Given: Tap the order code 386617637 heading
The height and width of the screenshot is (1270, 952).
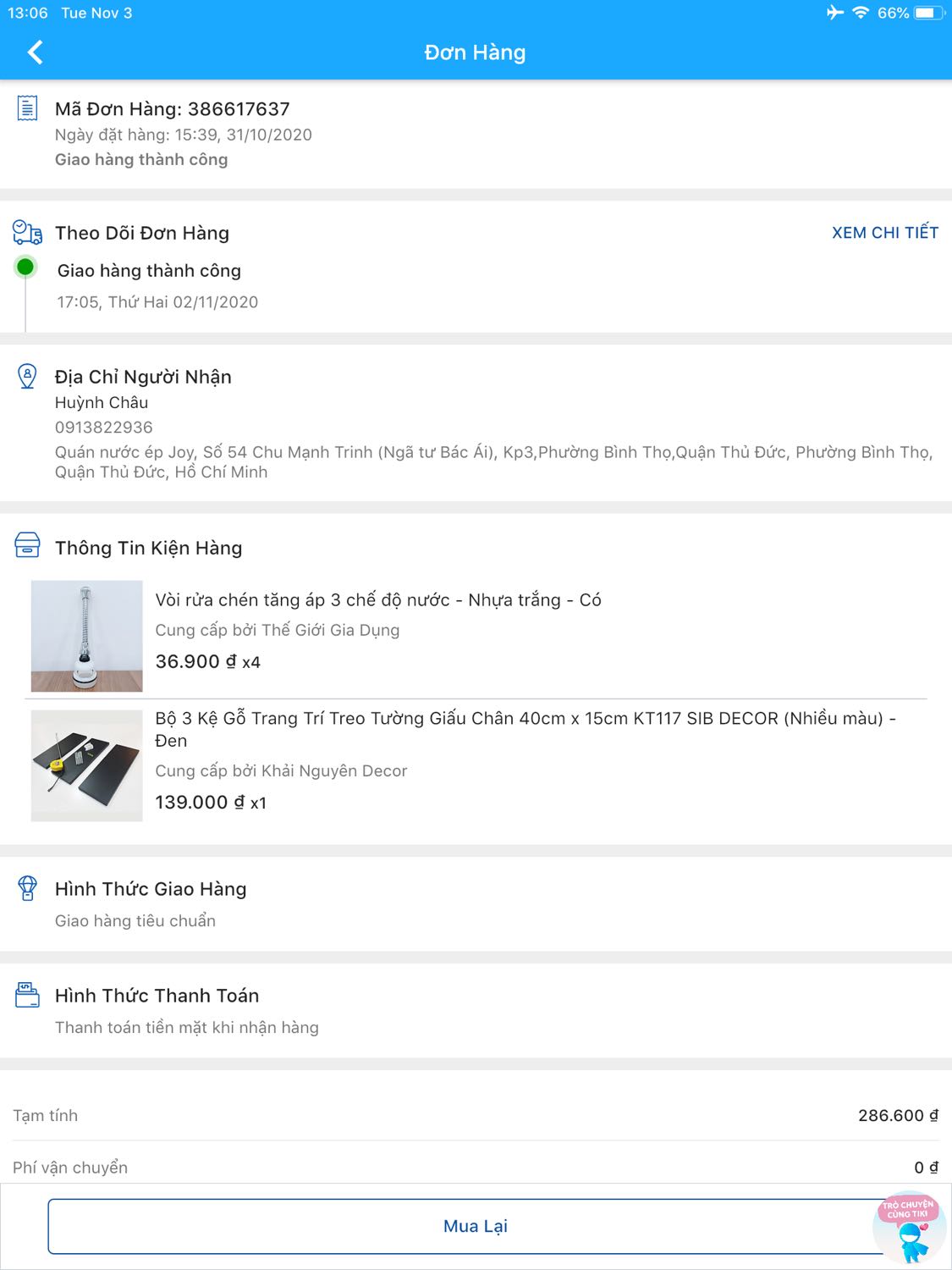Looking at the screenshot, I should [x=173, y=109].
